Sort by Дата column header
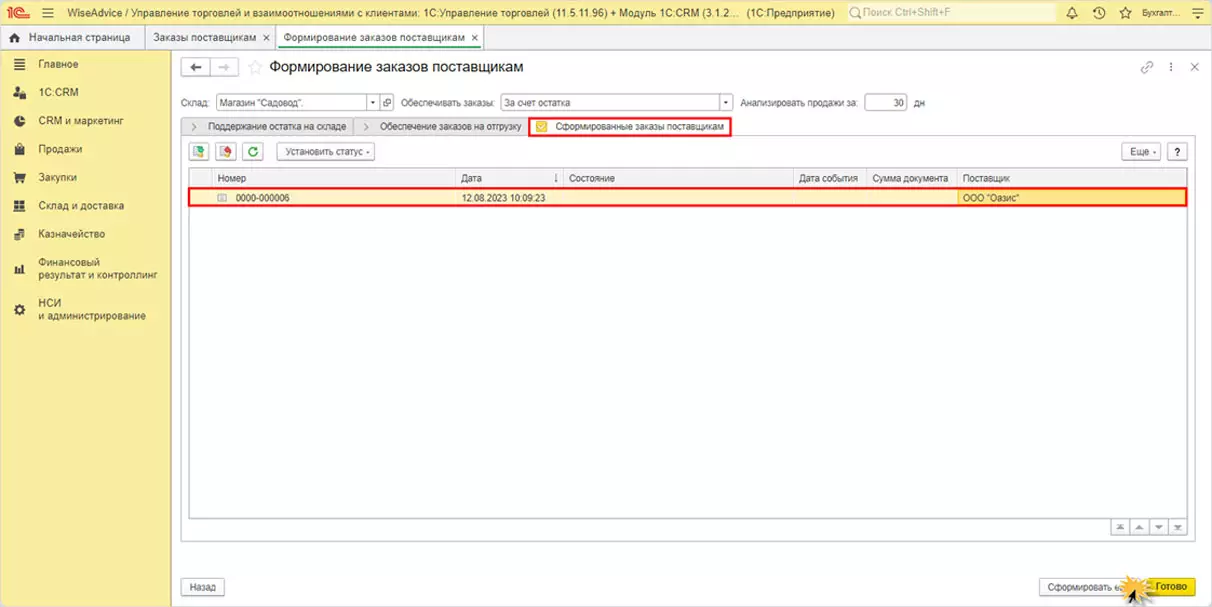 509,178
